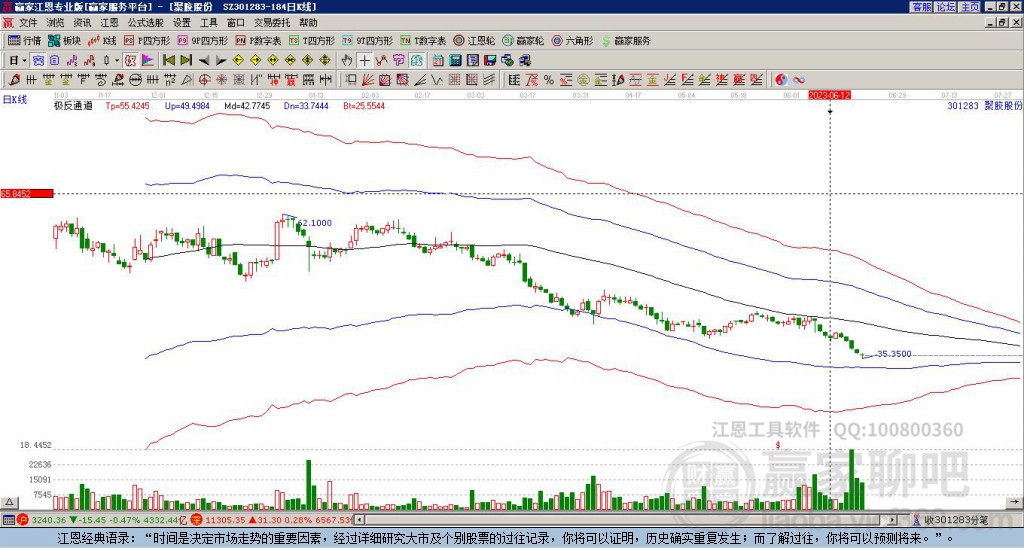Expand the candlestick type dropdown arrow
The image size is (1024, 548).
pos(117,61)
